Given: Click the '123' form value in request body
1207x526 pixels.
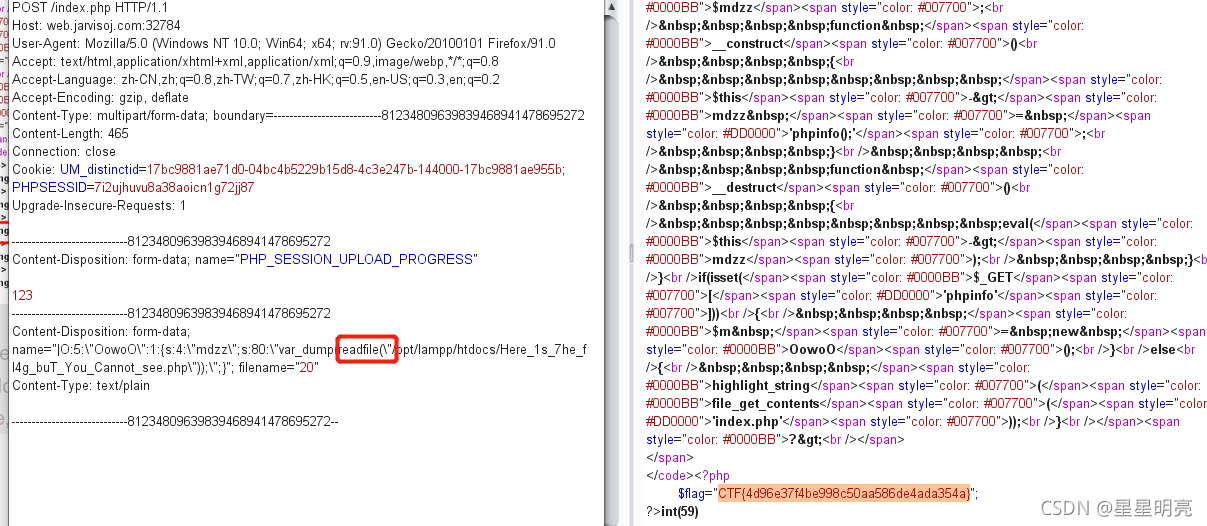Looking at the screenshot, I should click(22, 296).
